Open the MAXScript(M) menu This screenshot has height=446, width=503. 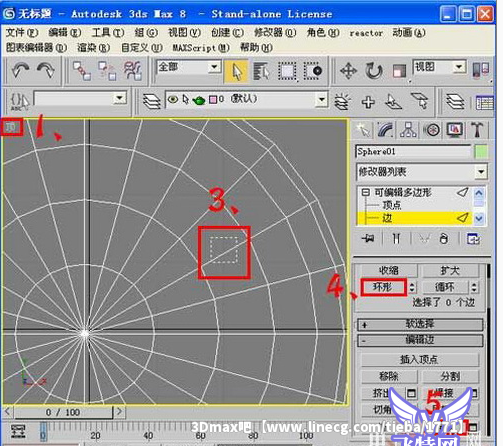click(x=201, y=48)
